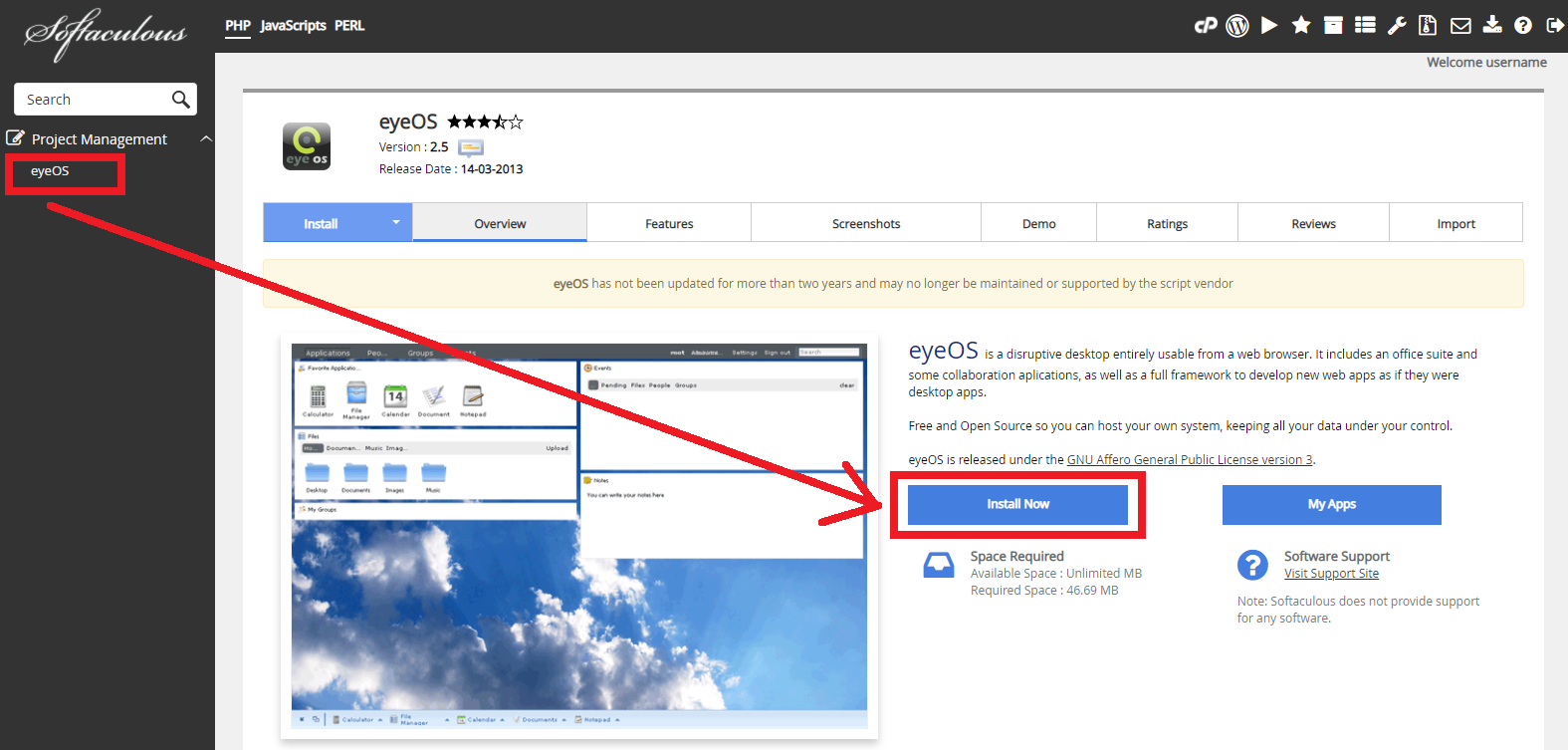
Task: Open the Screenshots tab
Action: [866, 224]
